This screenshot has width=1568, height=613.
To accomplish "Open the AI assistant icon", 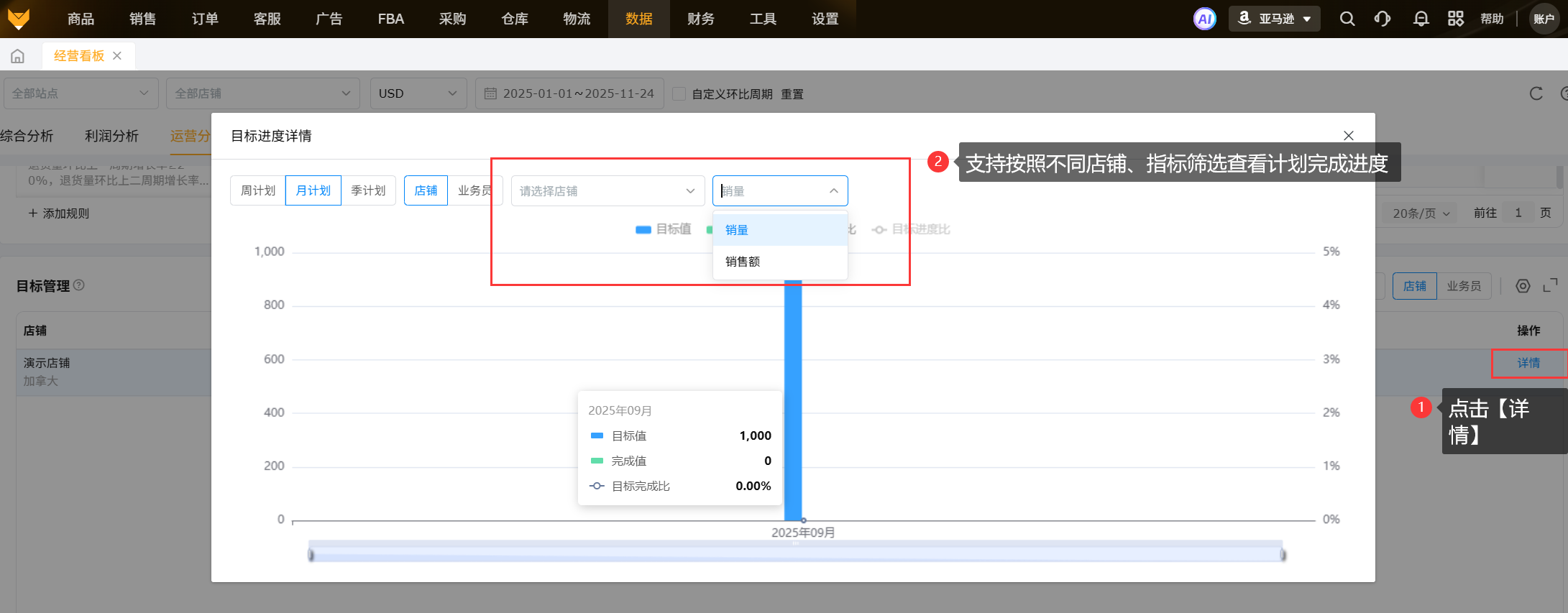I will point(1205,19).
